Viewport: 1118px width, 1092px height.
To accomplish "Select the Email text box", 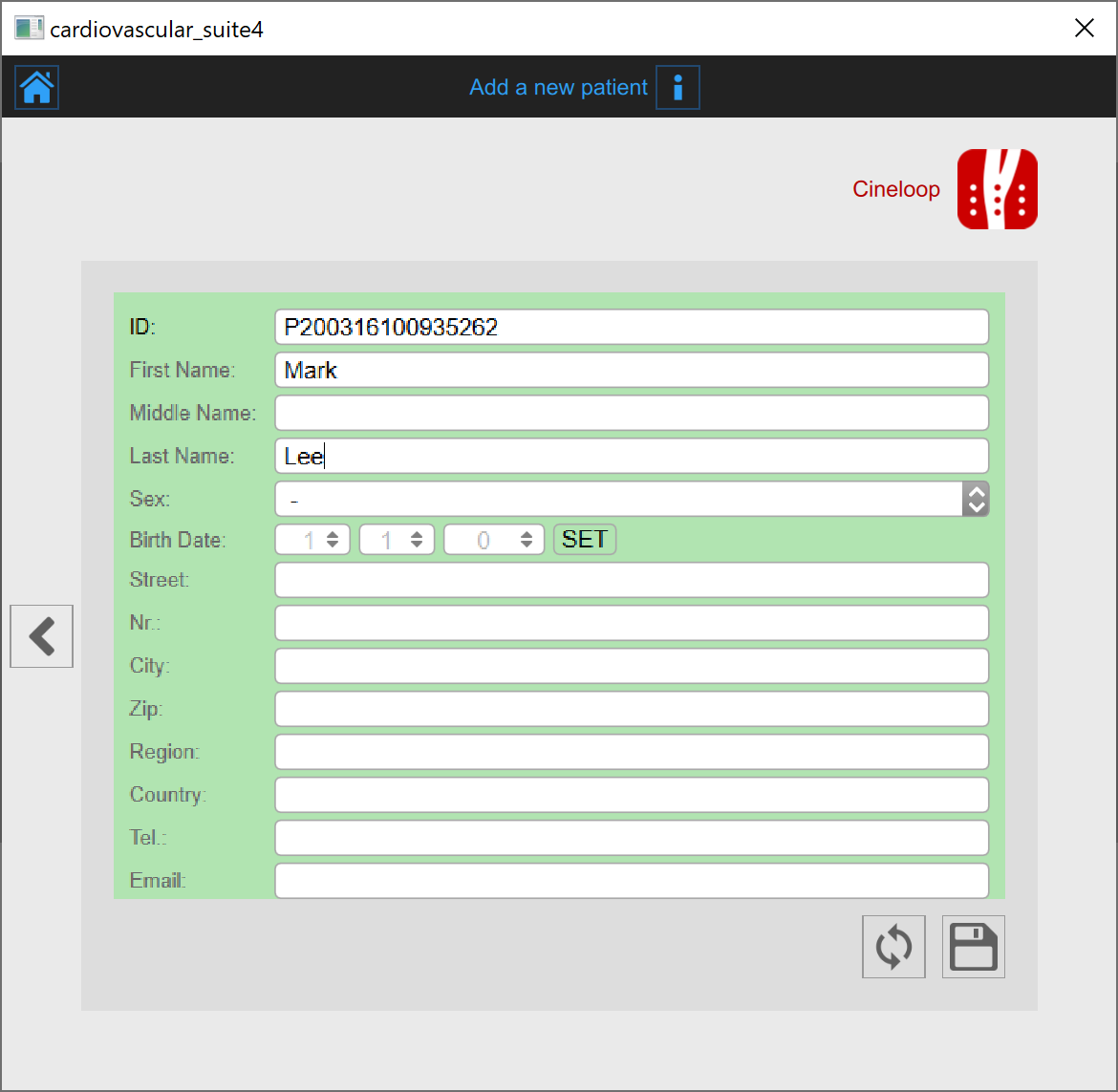I will tap(631, 880).
